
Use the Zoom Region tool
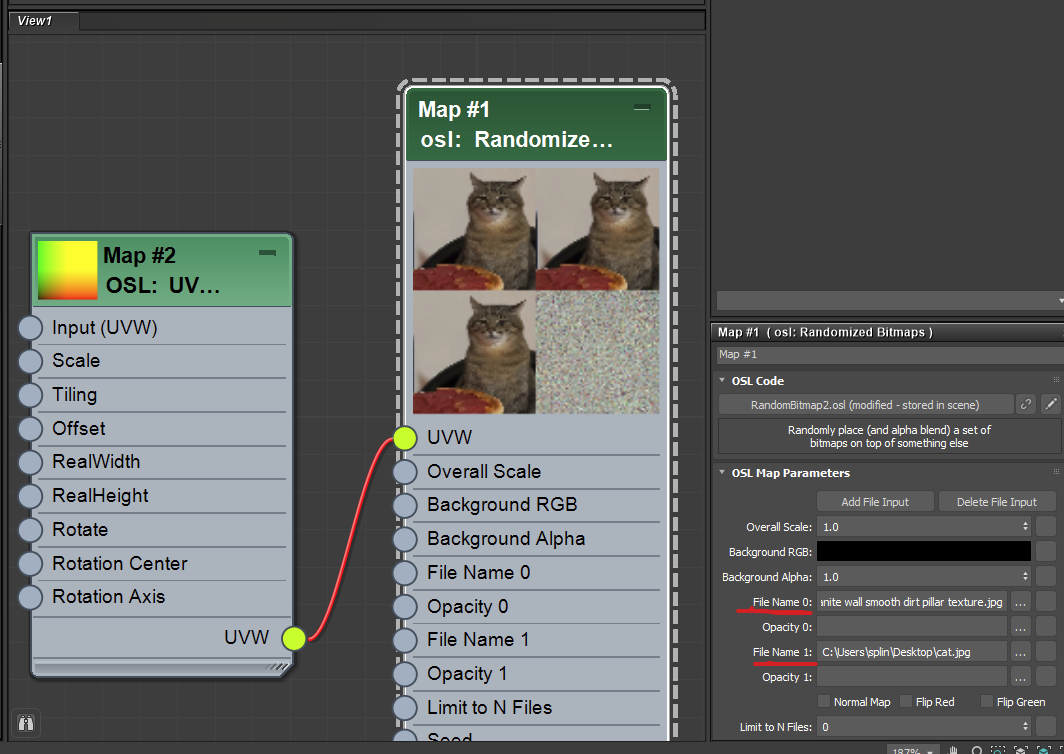tap(998, 749)
